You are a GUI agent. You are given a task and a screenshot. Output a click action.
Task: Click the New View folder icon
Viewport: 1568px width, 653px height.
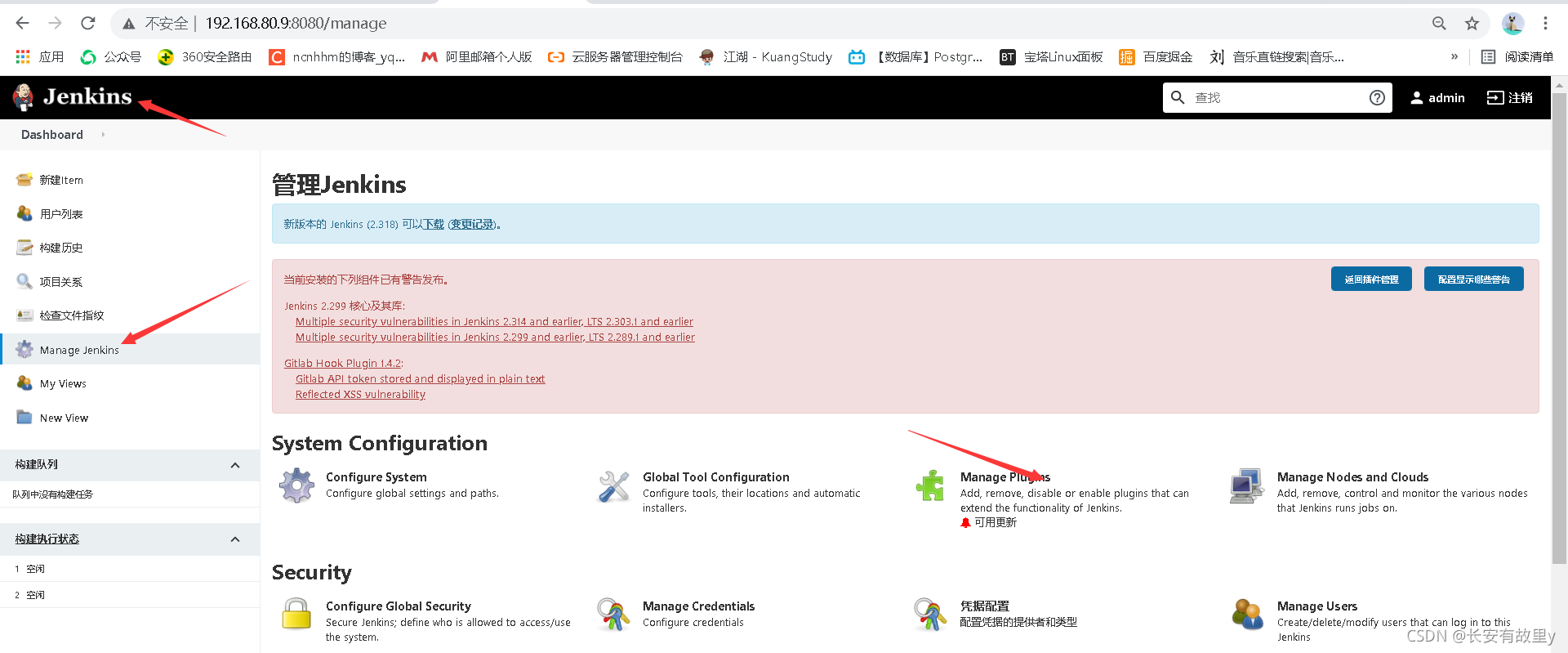[24, 417]
